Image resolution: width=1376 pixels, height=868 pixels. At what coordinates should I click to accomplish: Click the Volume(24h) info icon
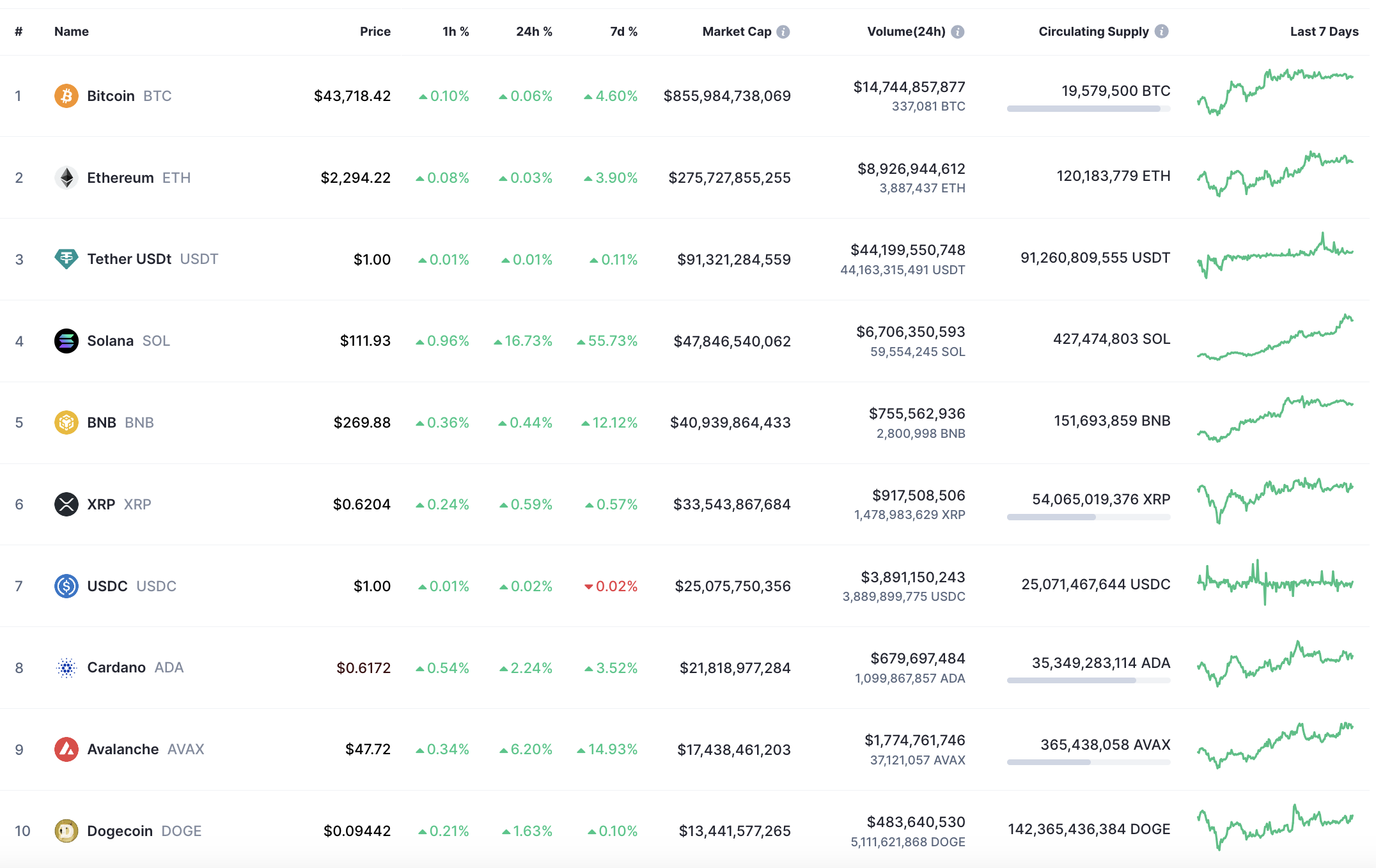(x=957, y=32)
